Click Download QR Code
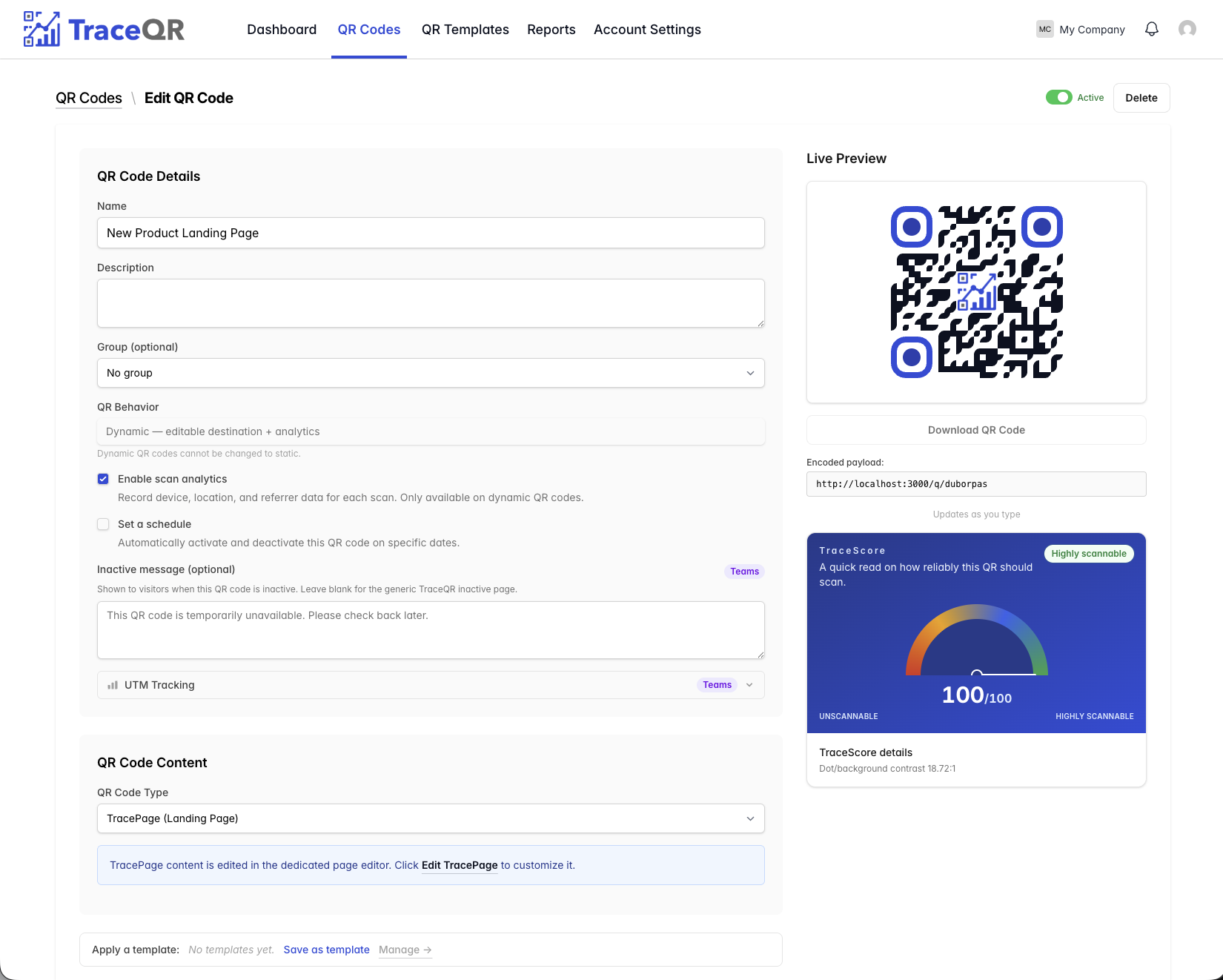This screenshot has height=980, width=1223. tap(976, 430)
